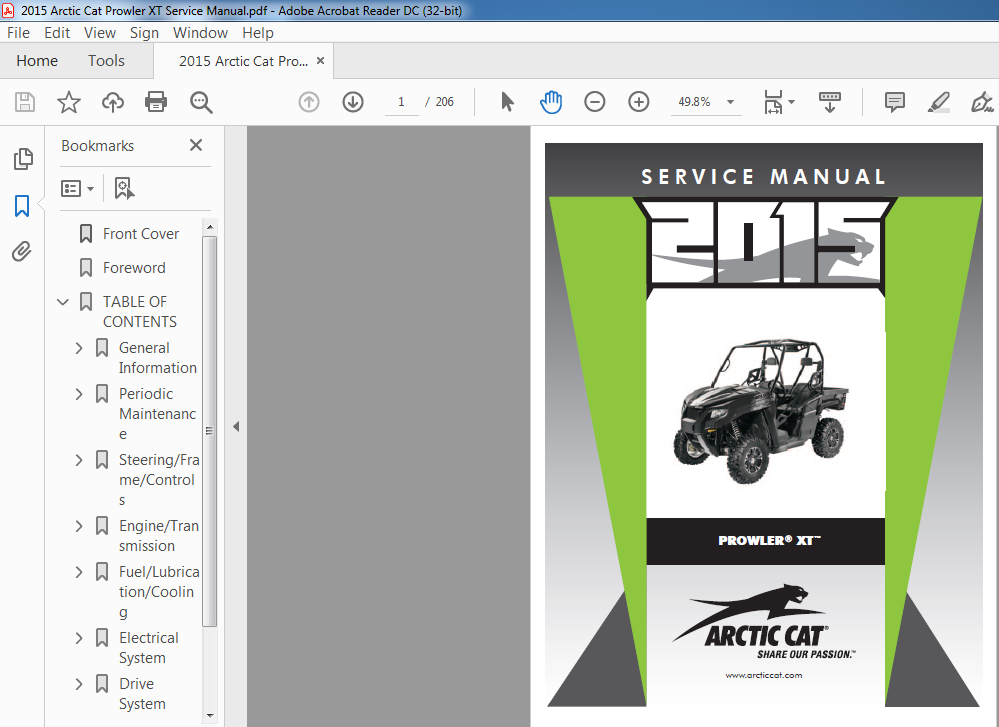Open the Edit menu
Screen dimensions: 999x727
[x=57, y=32]
